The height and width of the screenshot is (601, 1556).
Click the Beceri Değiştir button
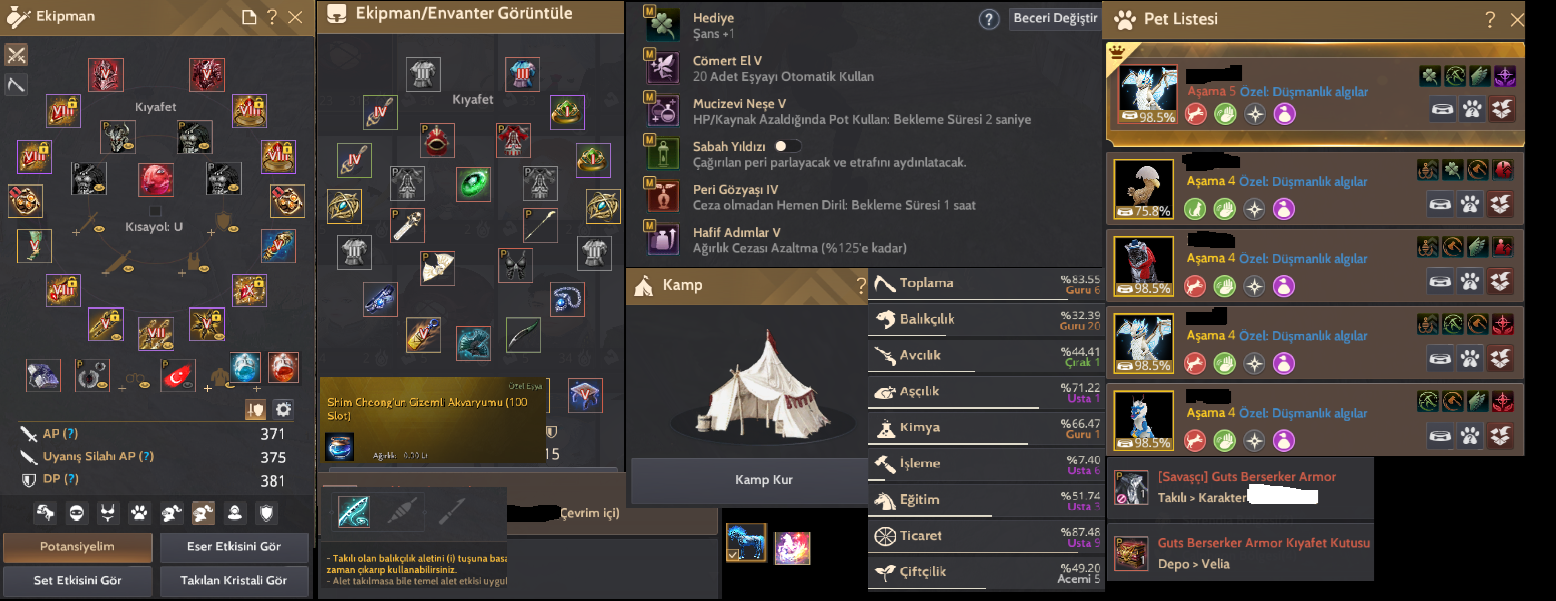(x=1053, y=19)
